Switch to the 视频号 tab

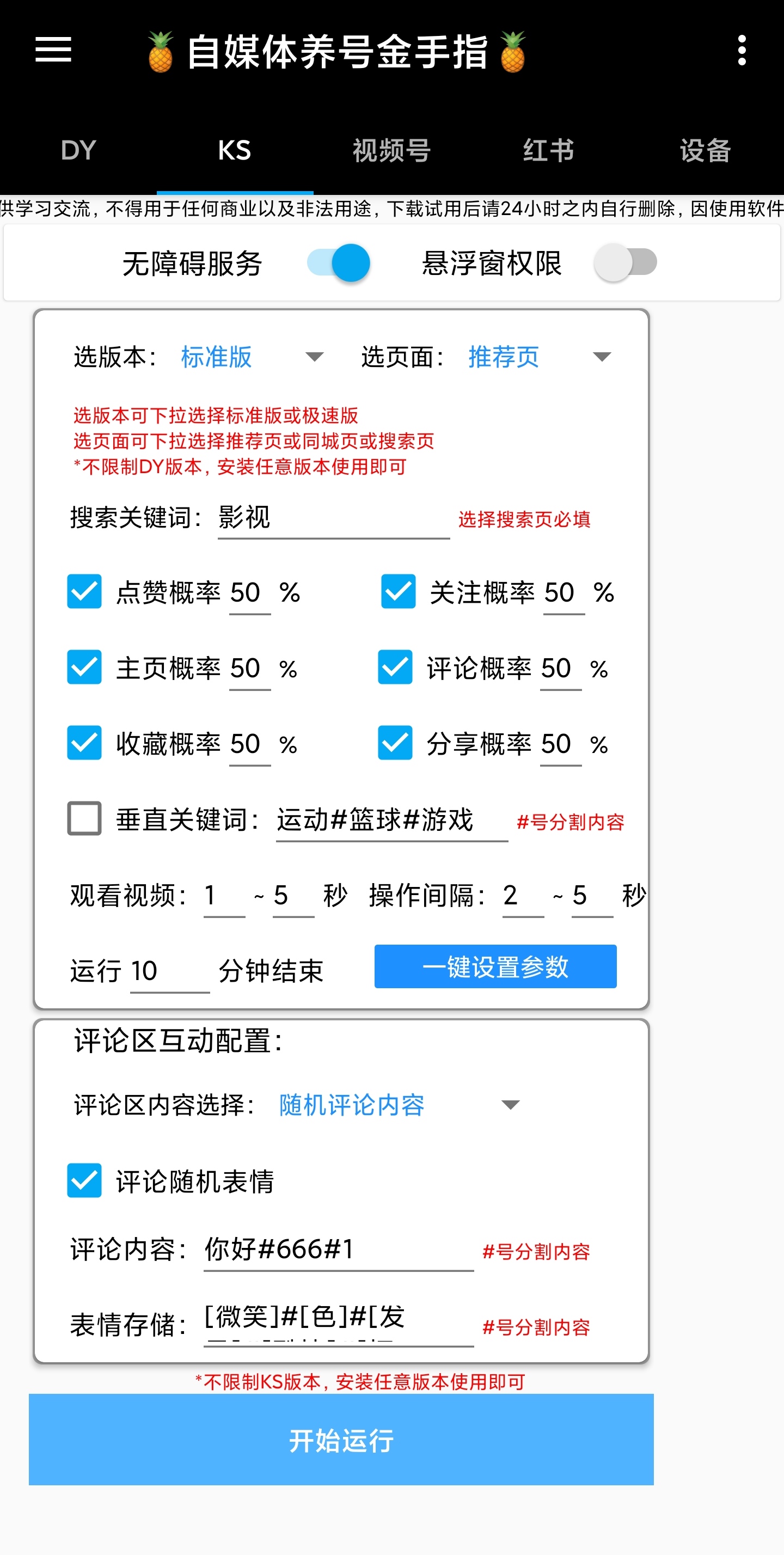point(391,150)
